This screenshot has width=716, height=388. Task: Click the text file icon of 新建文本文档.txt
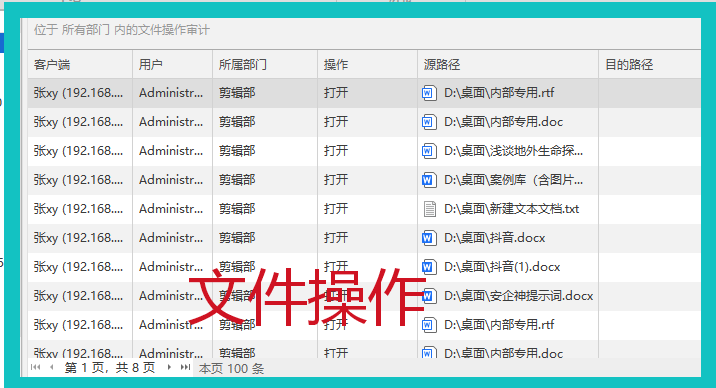(429, 209)
